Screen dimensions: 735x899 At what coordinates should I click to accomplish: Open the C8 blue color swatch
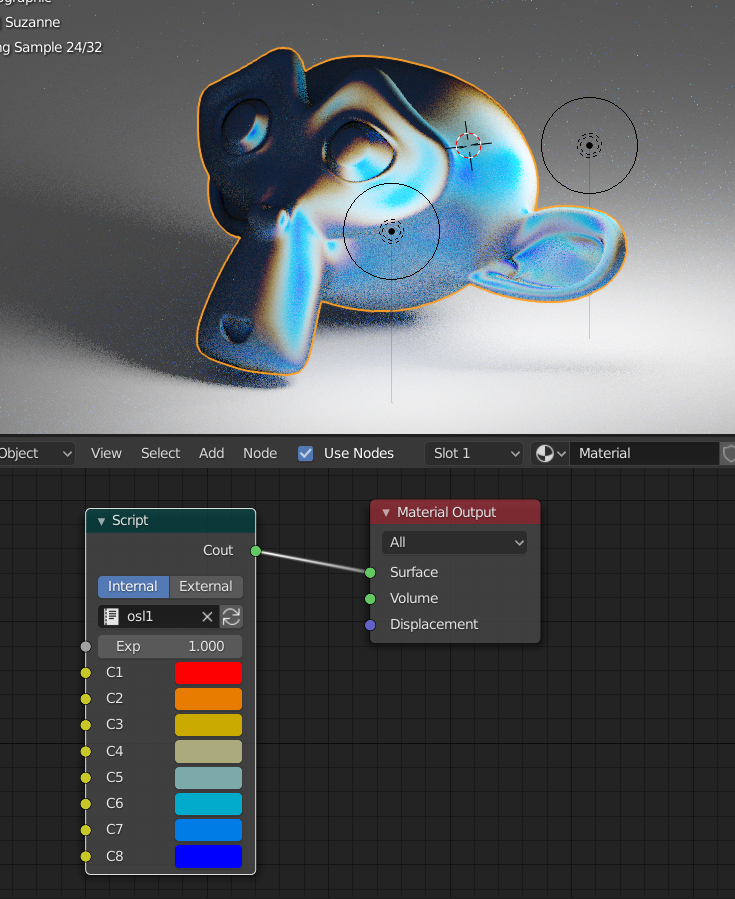208,857
